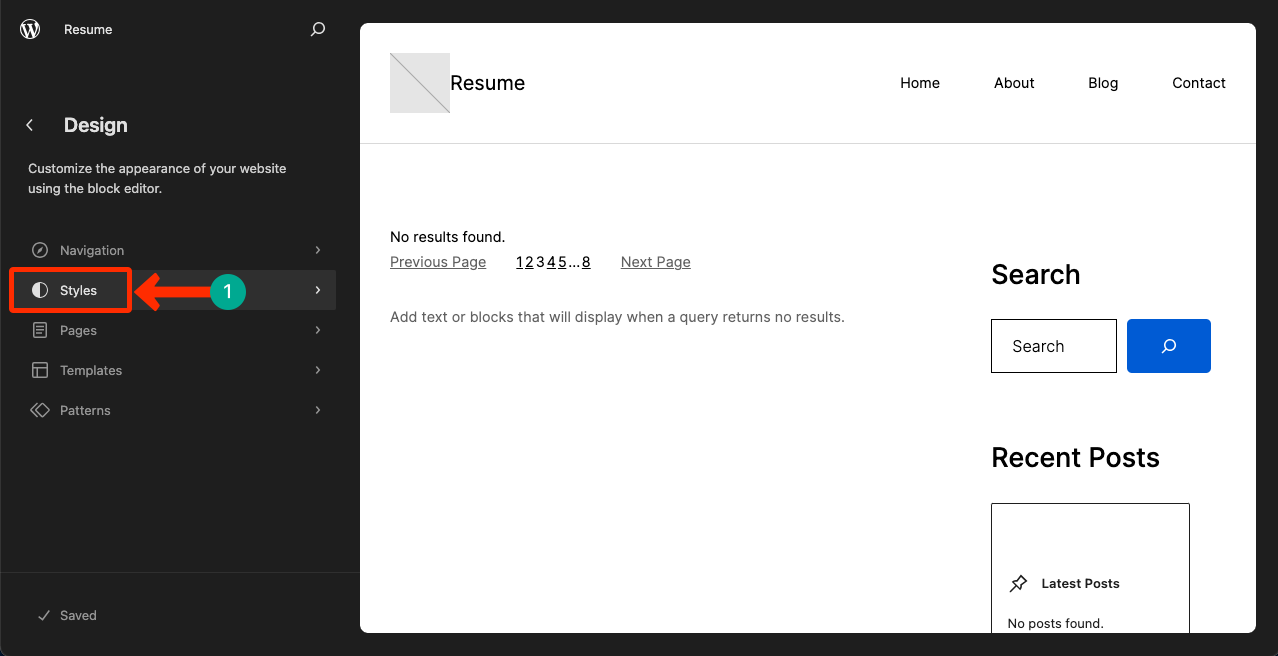
Task: Expand Templates using its right chevron
Action: click(x=318, y=370)
